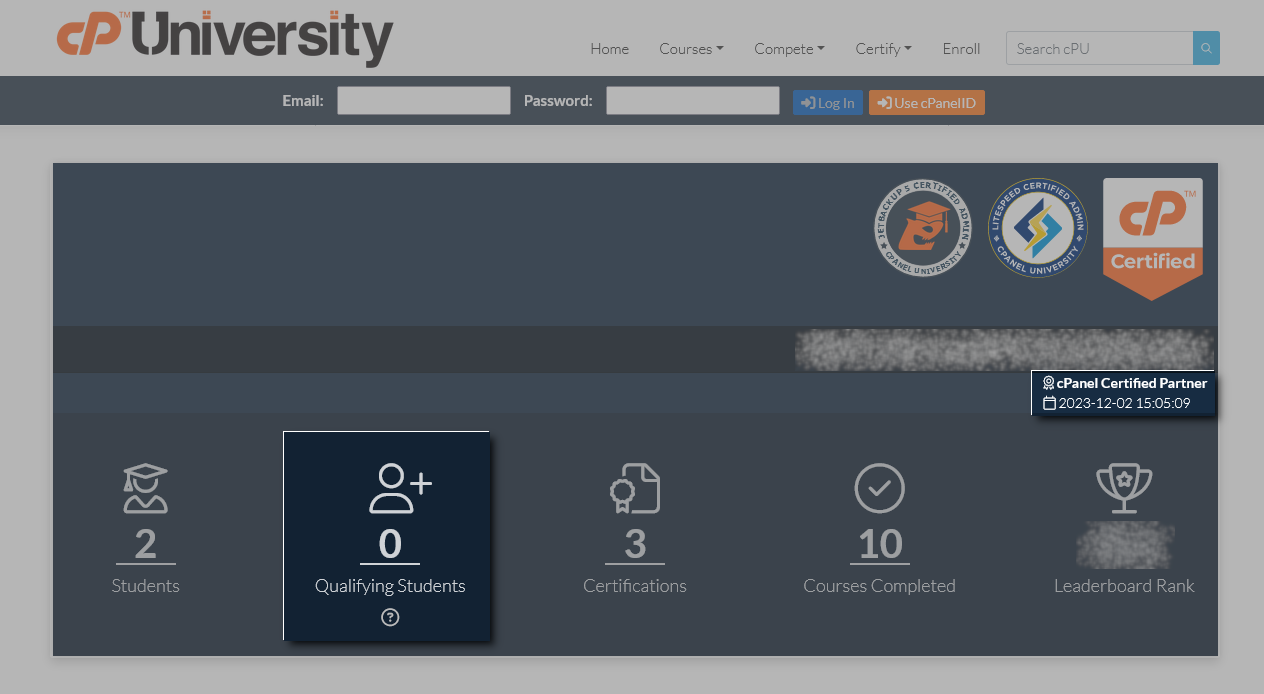Click the Students count of 2

coord(145,544)
